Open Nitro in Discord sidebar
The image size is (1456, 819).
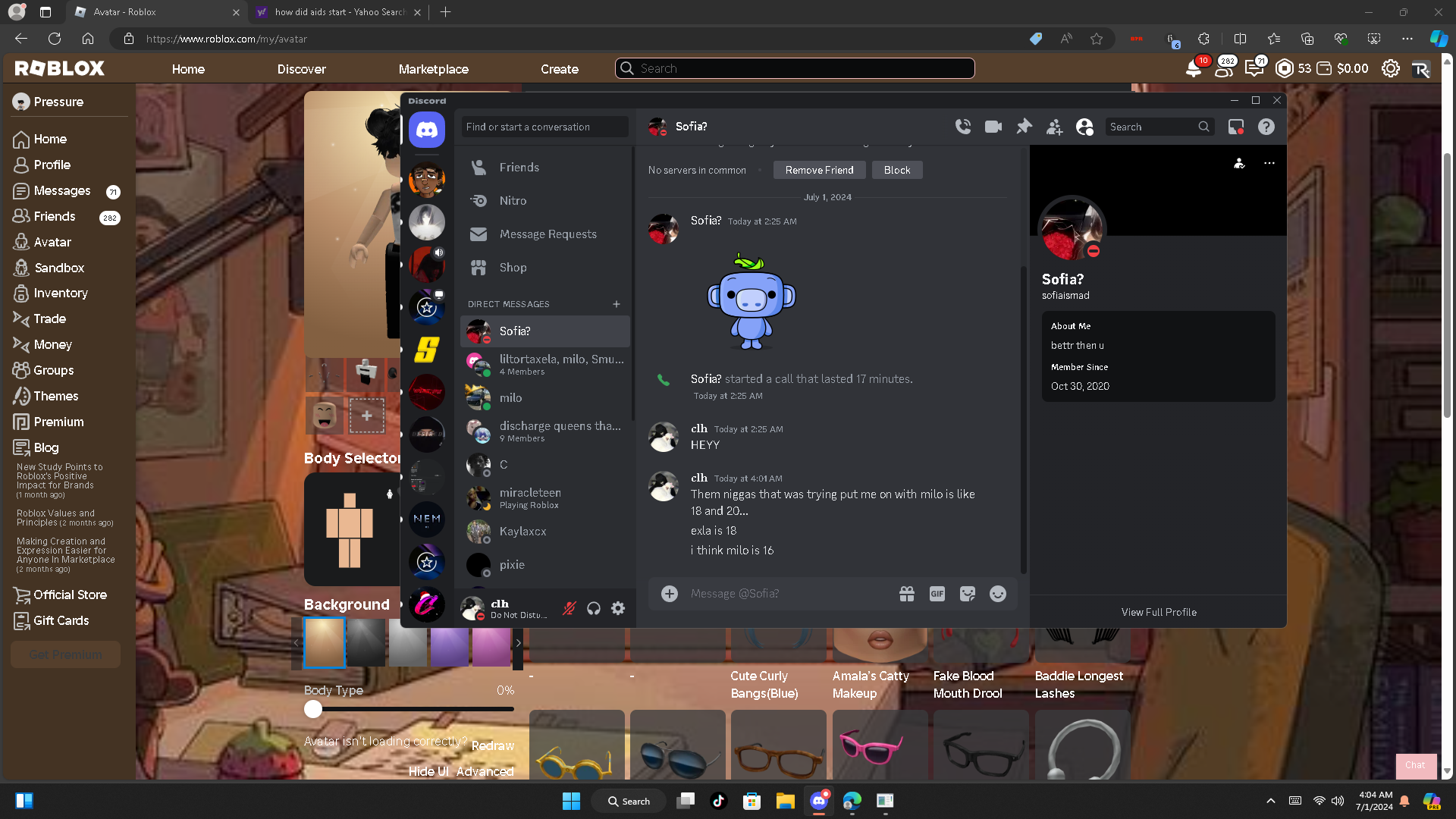click(545, 201)
